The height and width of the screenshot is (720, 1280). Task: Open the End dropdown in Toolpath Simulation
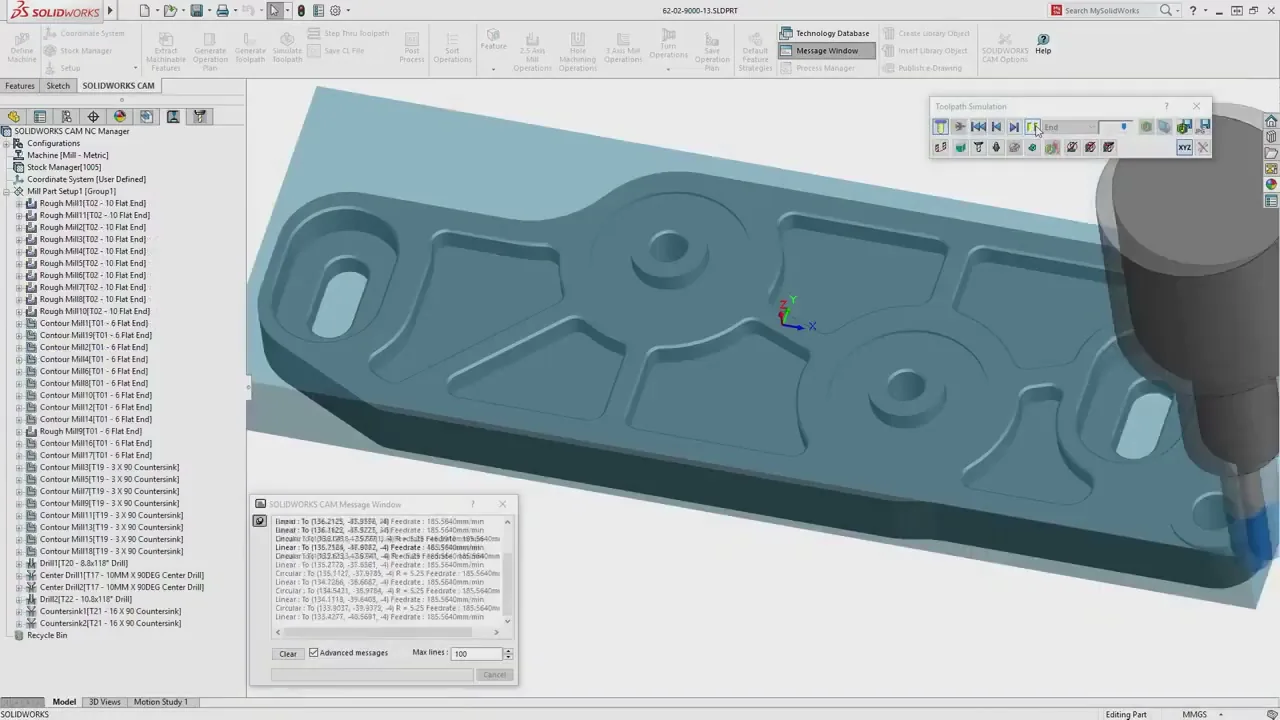click(1069, 127)
